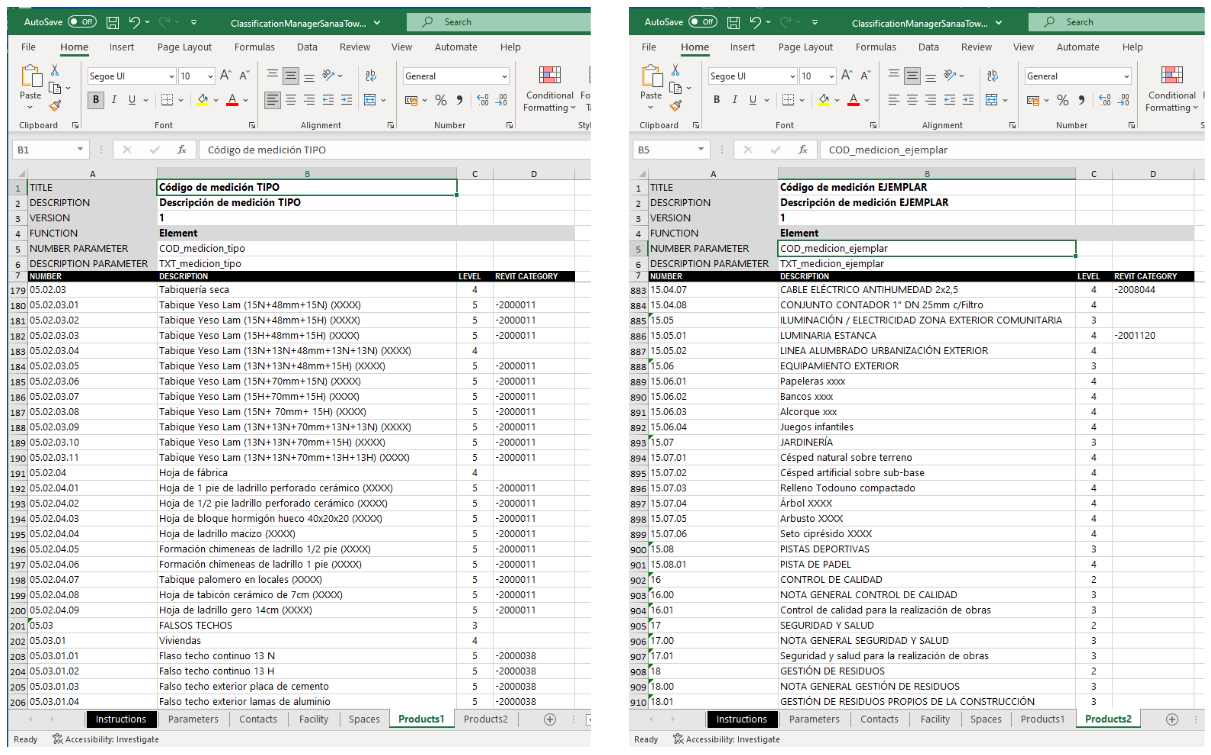Click Undo arrow in left Excel window
Viewport: 1211px width, 755px height.
click(x=136, y=21)
